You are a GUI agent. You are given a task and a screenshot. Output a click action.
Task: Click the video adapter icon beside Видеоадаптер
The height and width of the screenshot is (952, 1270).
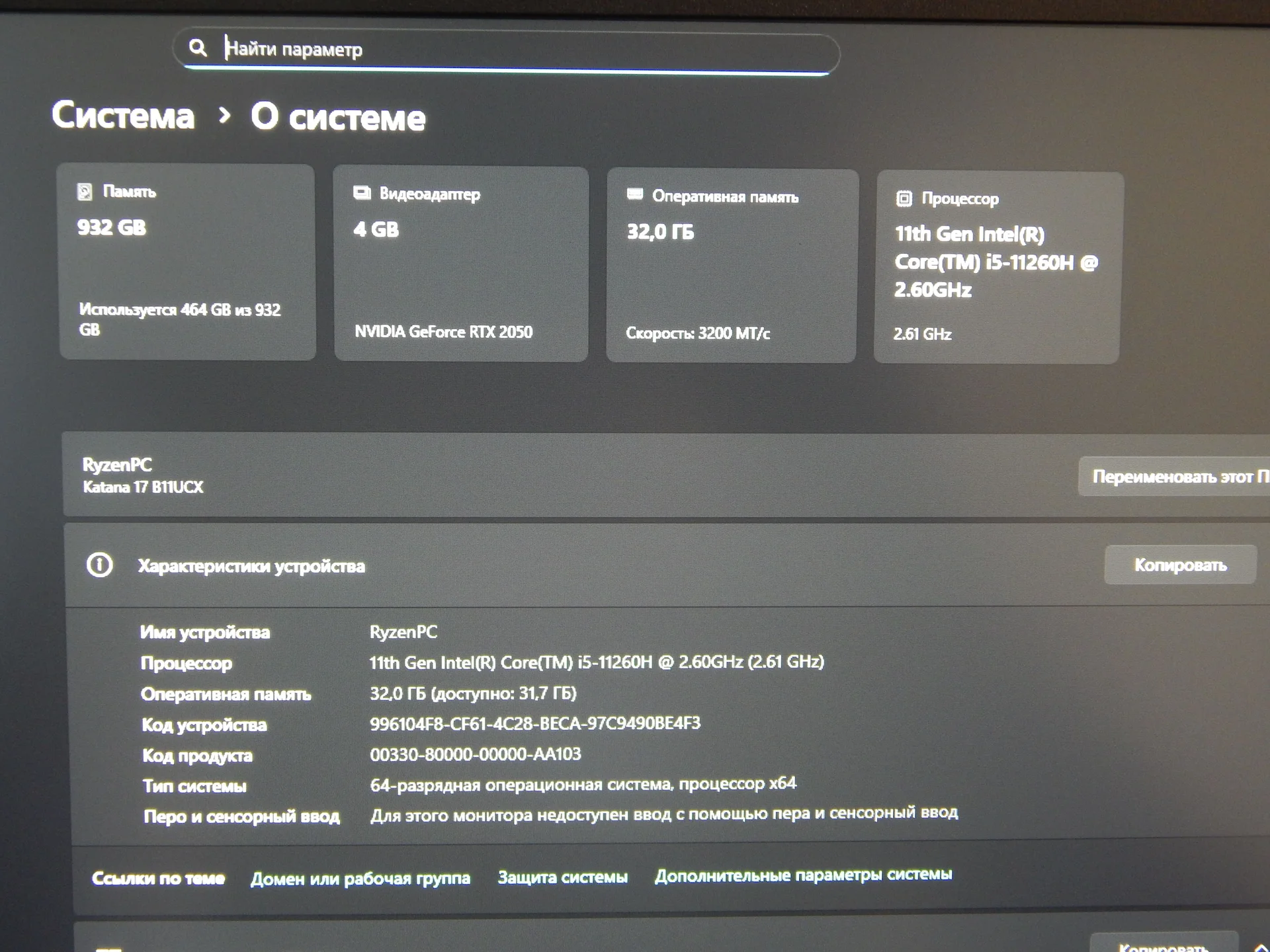click(362, 192)
